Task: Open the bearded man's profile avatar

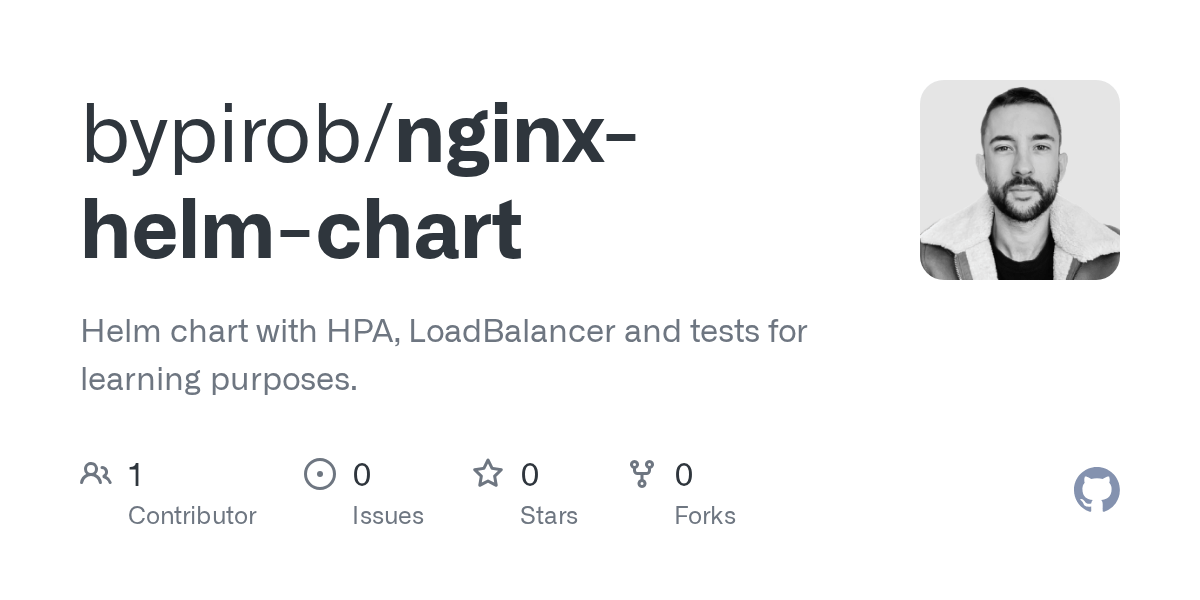Action: (x=1019, y=180)
